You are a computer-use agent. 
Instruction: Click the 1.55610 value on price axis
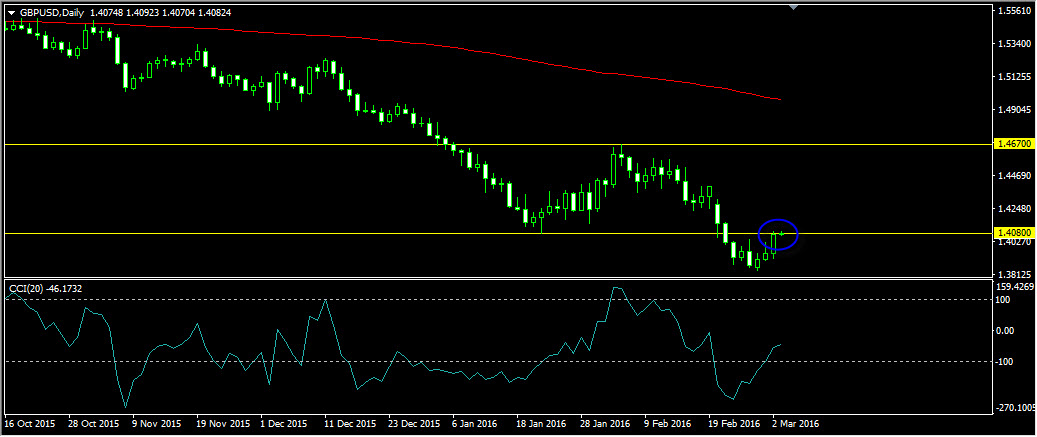tap(1014, 11)
